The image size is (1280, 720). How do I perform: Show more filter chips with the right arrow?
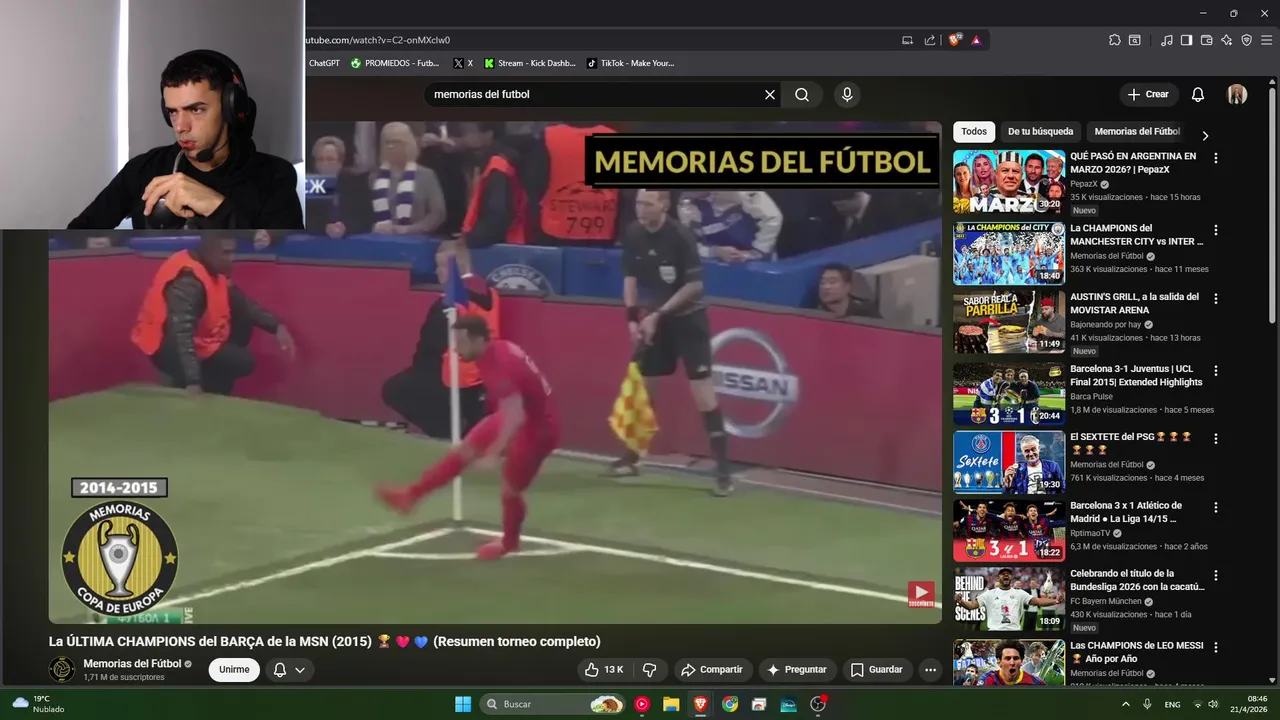click(x=1205, y=135)
